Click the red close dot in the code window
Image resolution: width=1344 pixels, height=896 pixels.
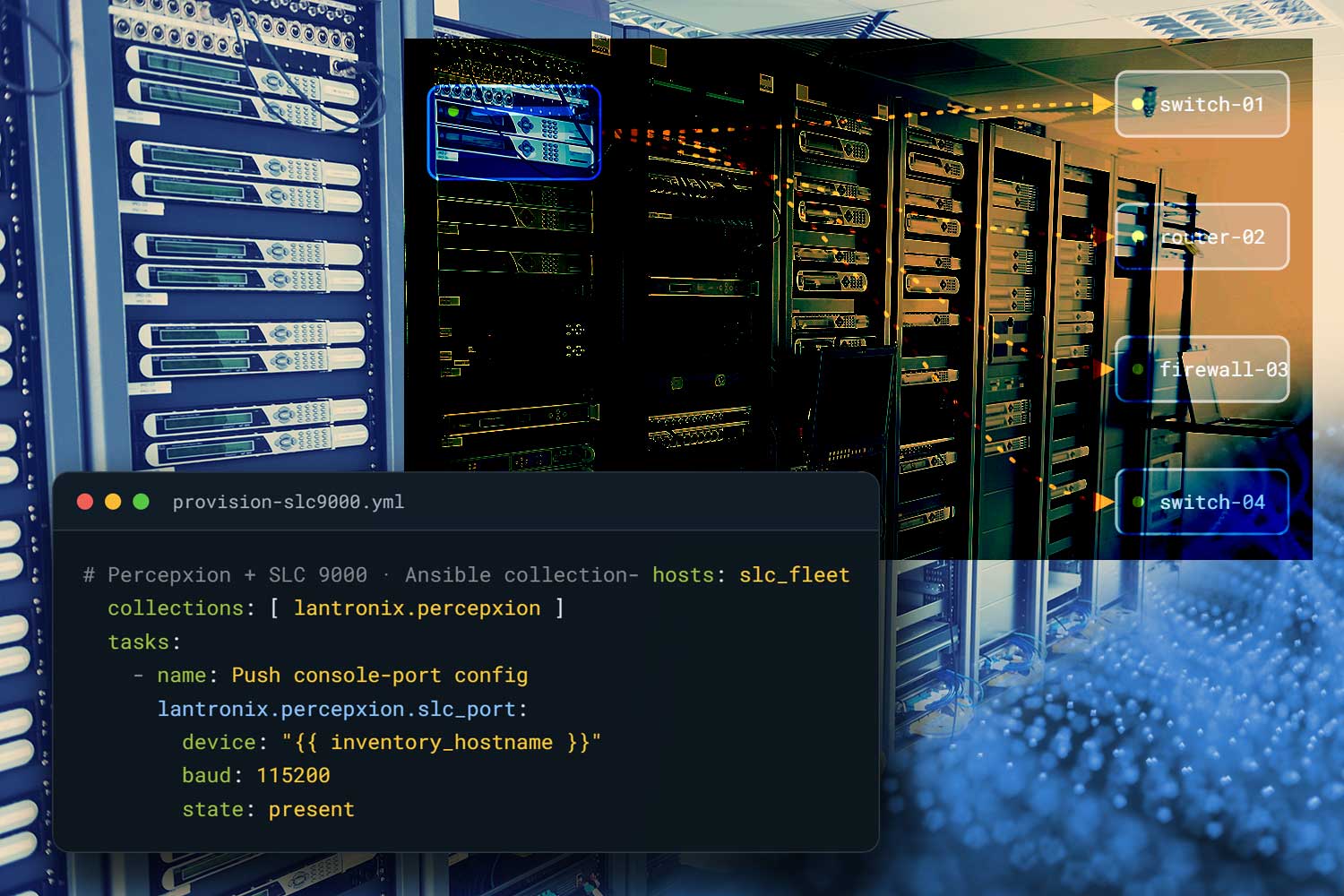(x=85, y=502)
